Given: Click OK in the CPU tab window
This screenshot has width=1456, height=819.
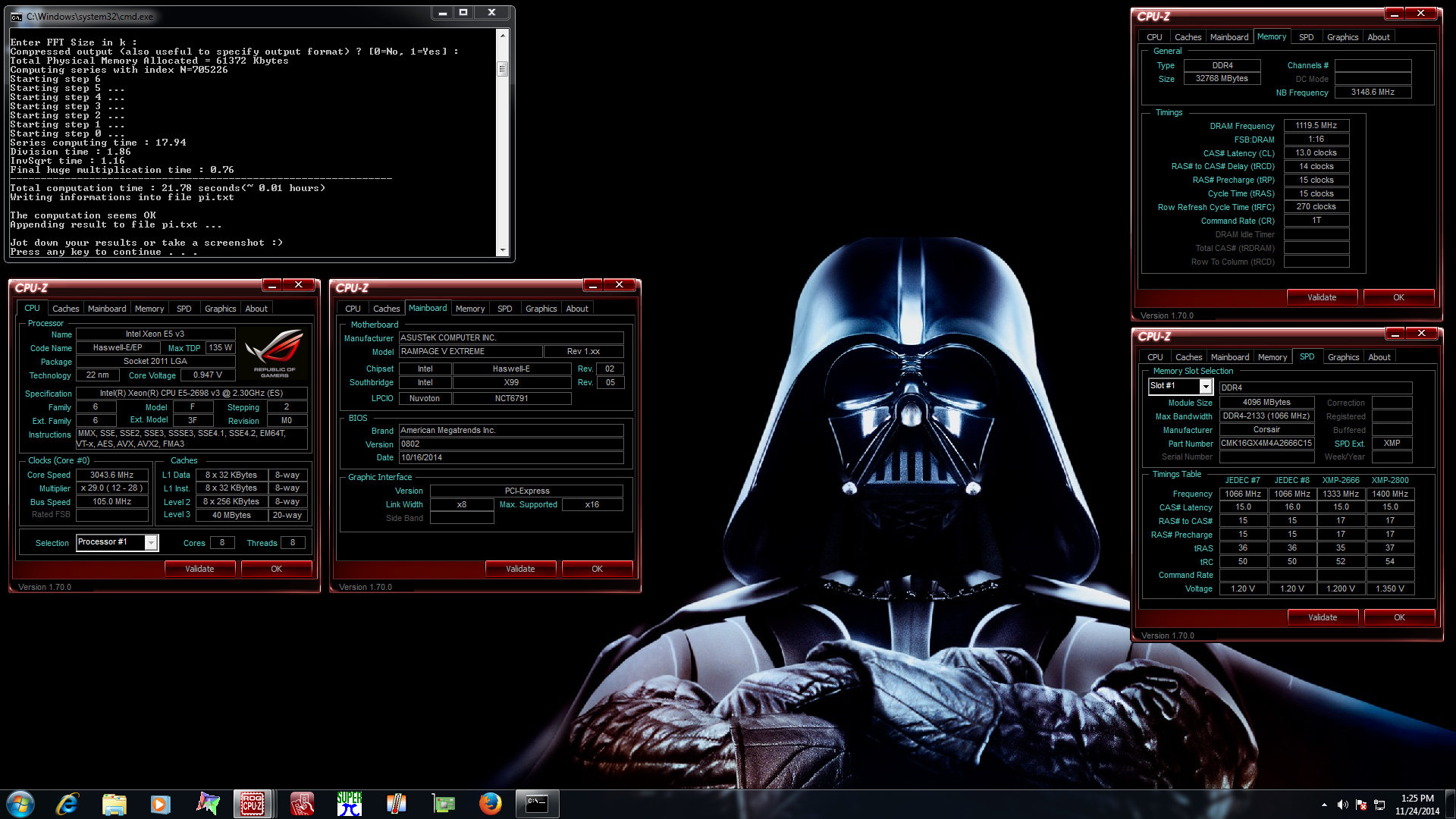Looking at the screenshot, I should (276, 569).
